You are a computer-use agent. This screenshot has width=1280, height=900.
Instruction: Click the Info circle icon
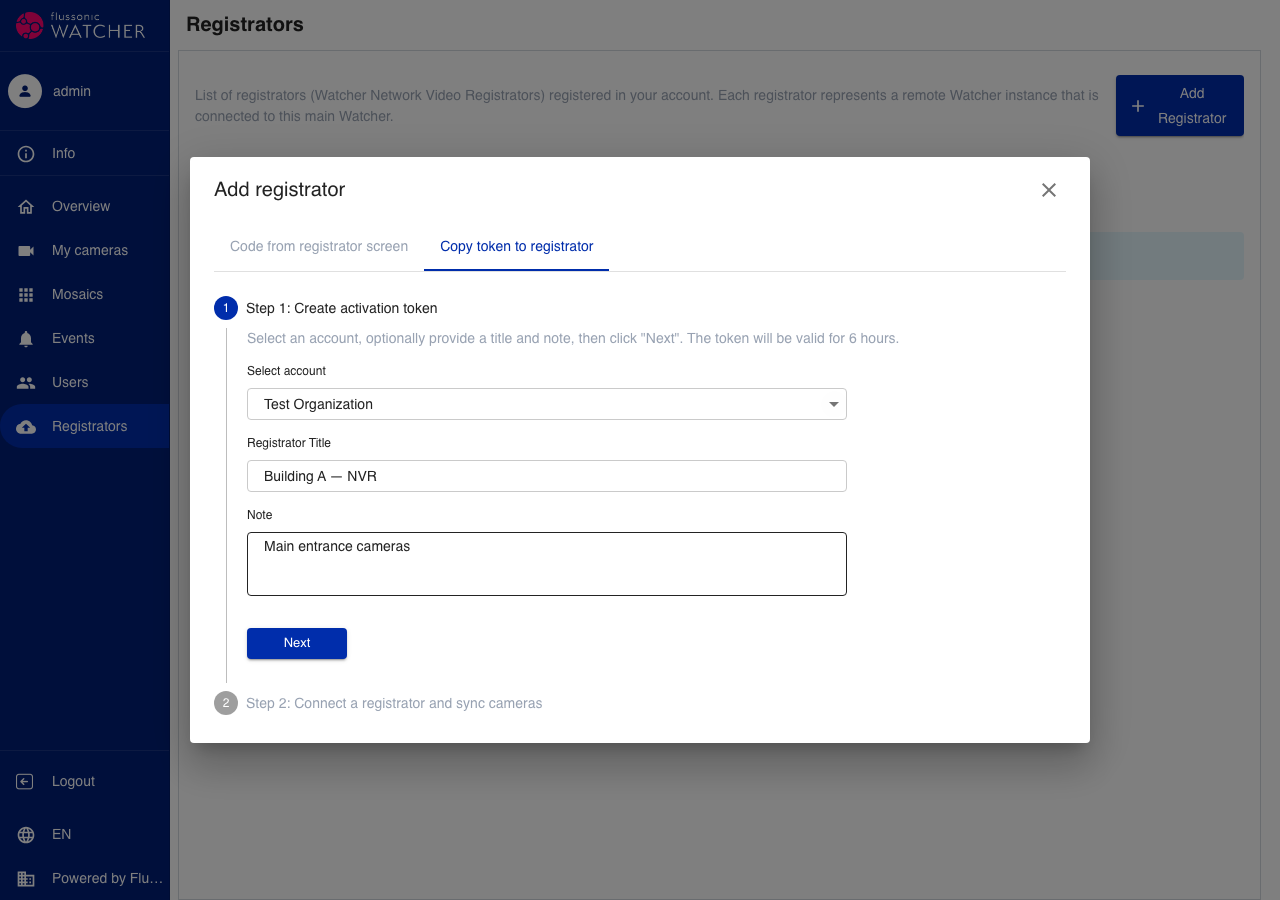(x=26, y=154)
